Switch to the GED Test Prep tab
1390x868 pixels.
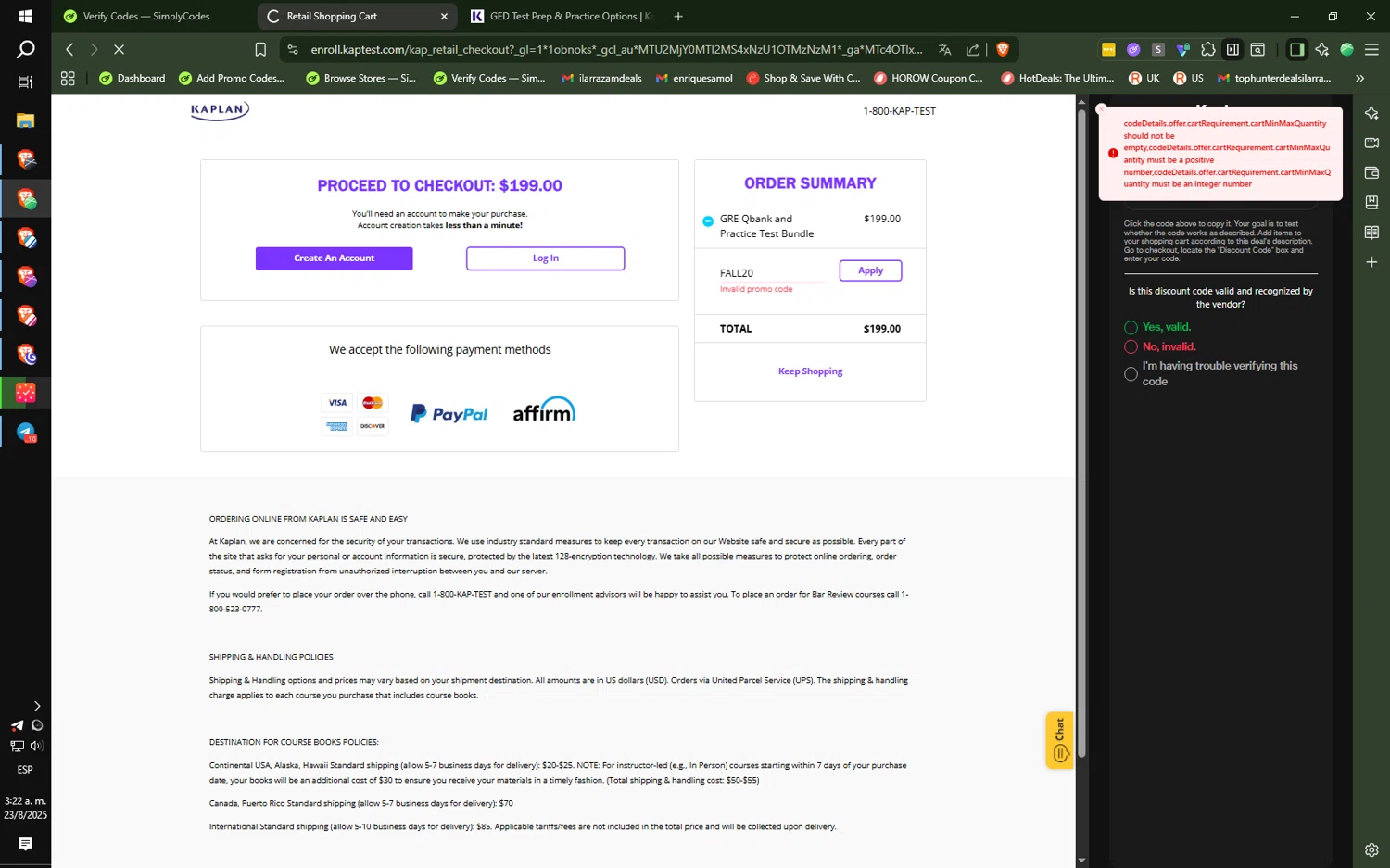(x=562, y=16)
